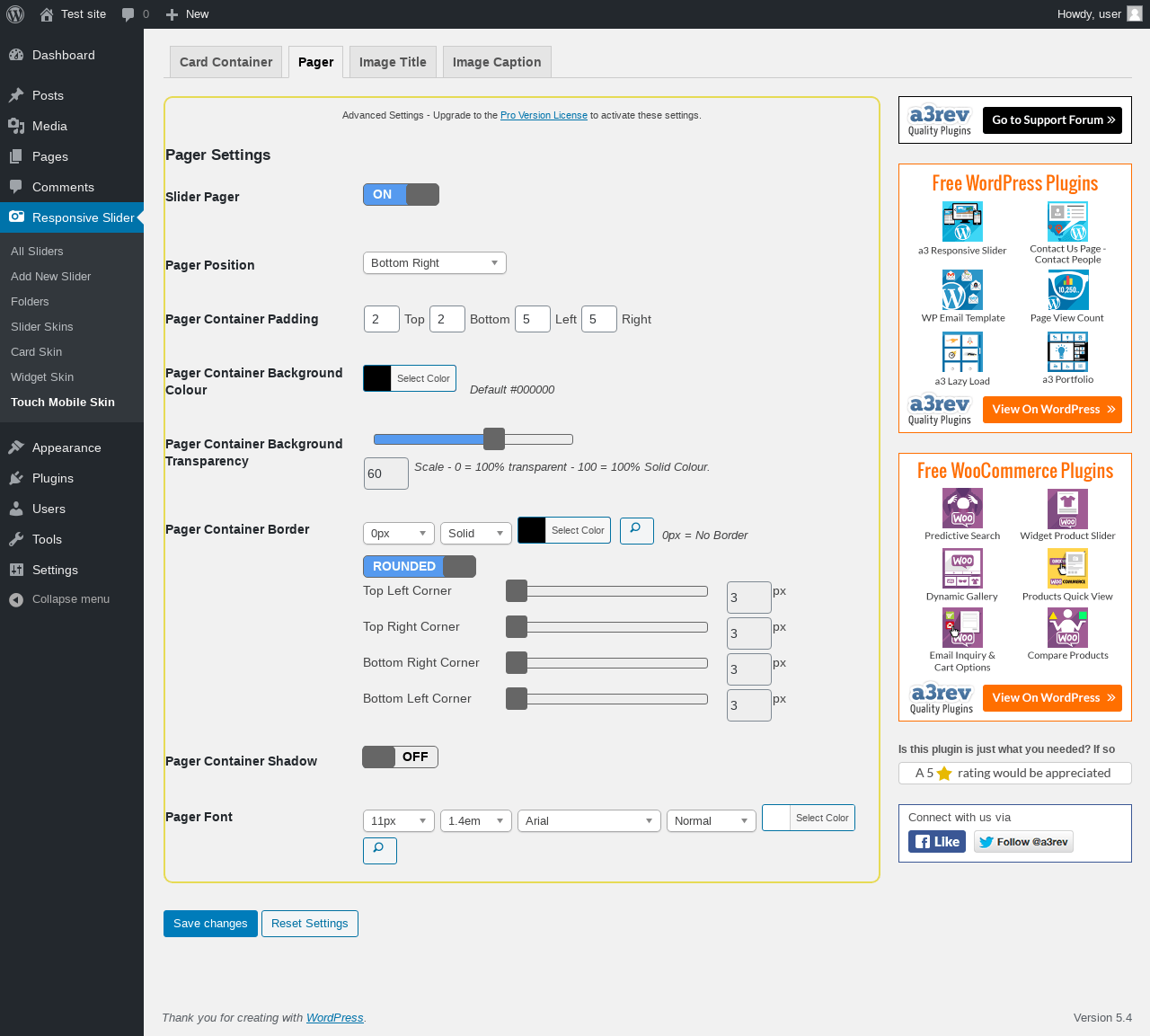1150x1036 pixels.
Task: Toggle the Rounded border corner switch
Action: (x=419, y=566)
